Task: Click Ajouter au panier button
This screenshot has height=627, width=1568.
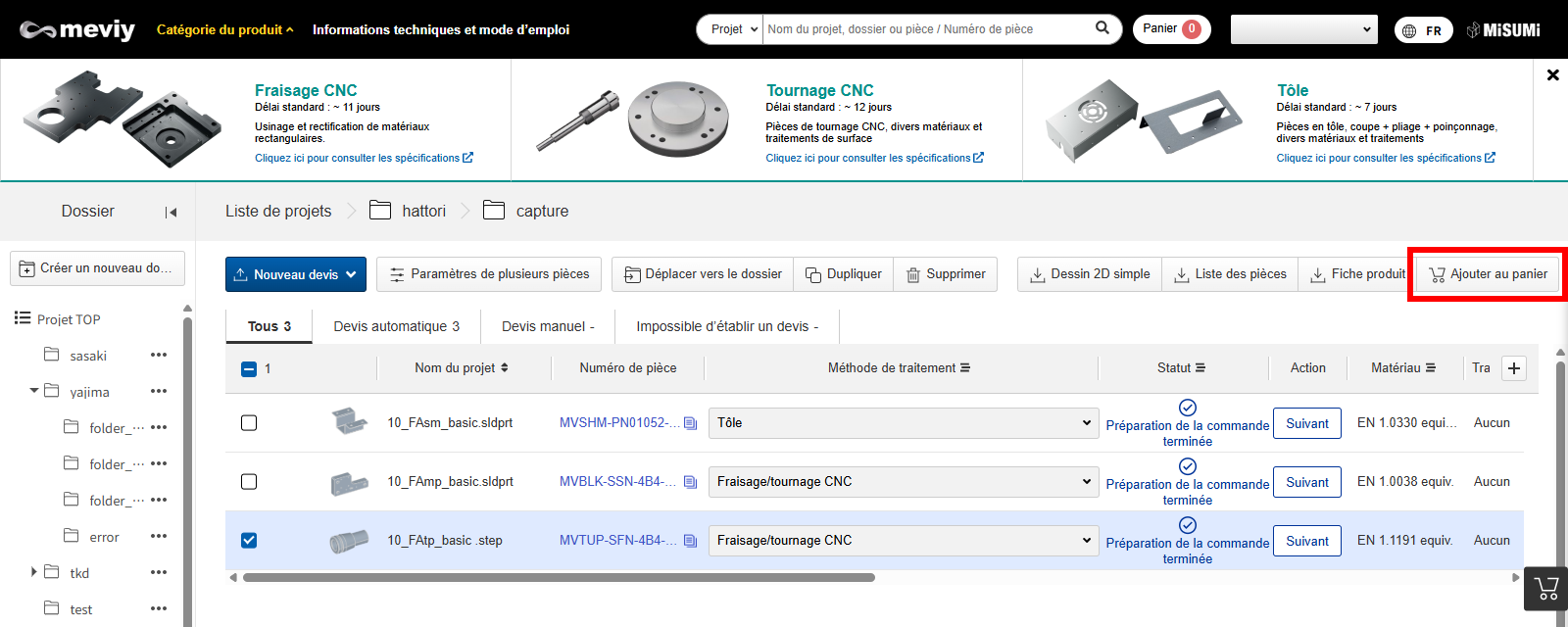Action: pyautogui.click(x=1488, y=274)
